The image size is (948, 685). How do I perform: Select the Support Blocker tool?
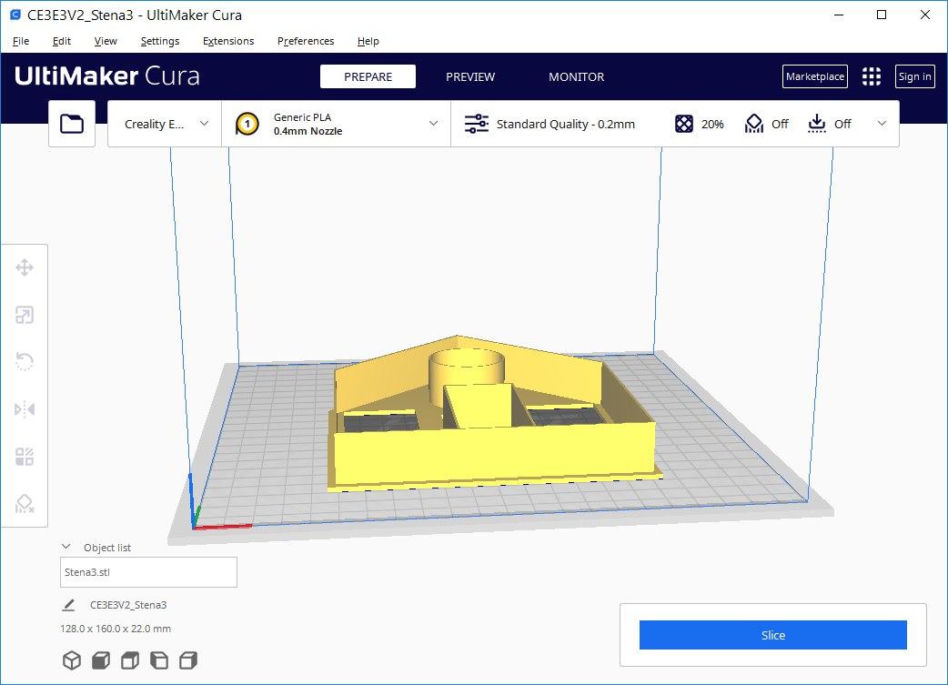(x=24, y=503)
